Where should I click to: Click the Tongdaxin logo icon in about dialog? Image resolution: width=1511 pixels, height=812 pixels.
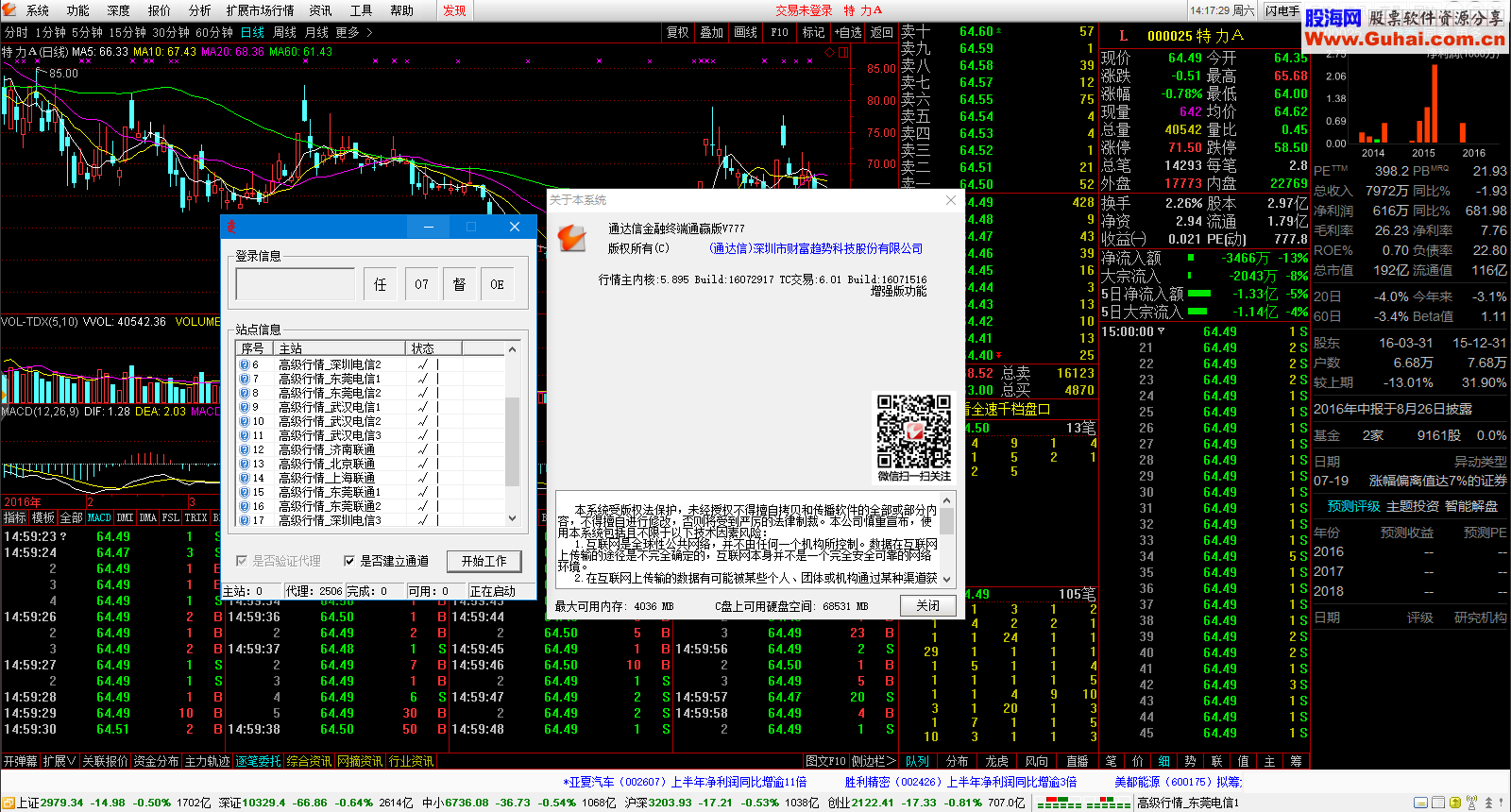click(572, 238)
